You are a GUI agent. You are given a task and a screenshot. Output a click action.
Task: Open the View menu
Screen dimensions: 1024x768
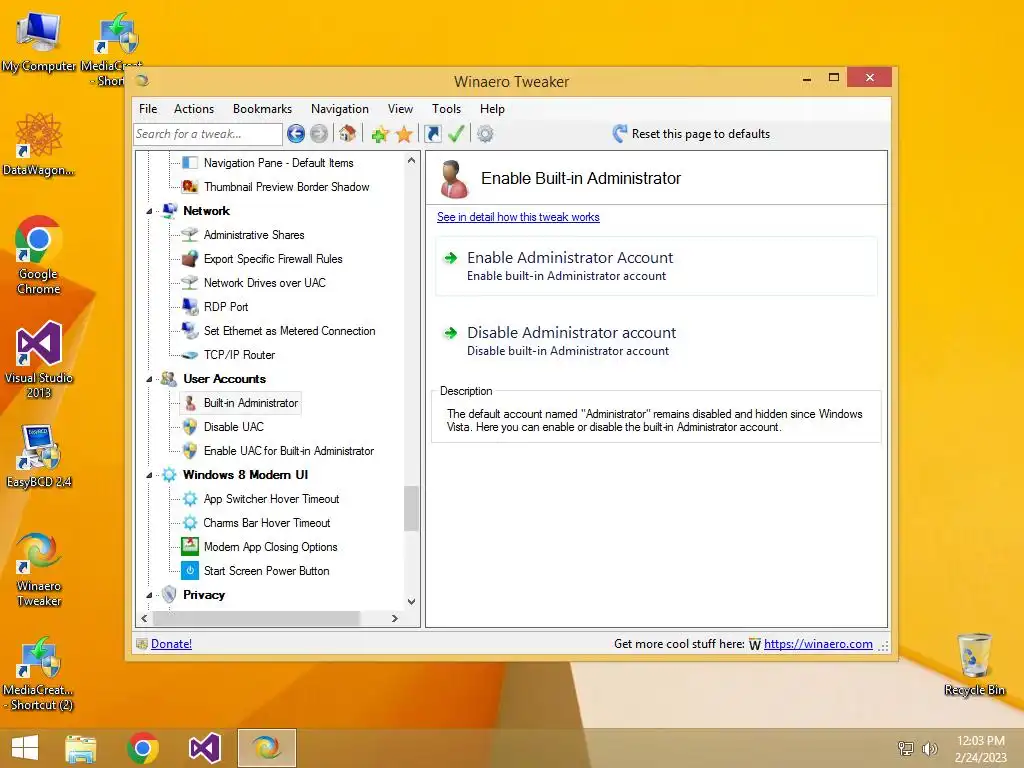(400, 109)
